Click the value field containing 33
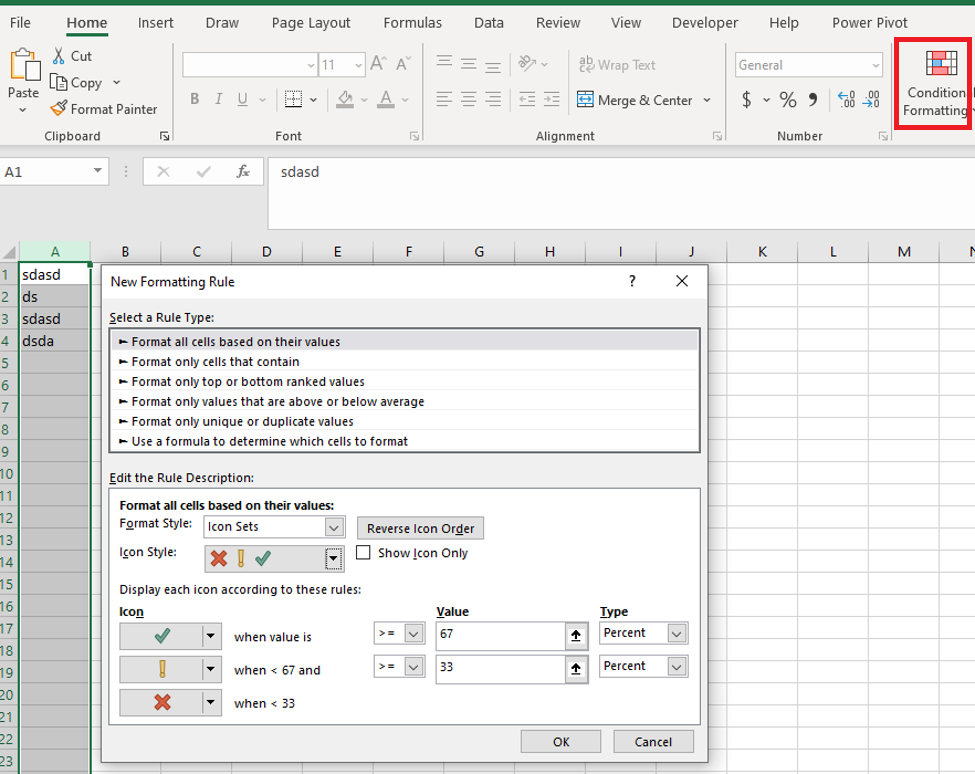 coord(501,668)
